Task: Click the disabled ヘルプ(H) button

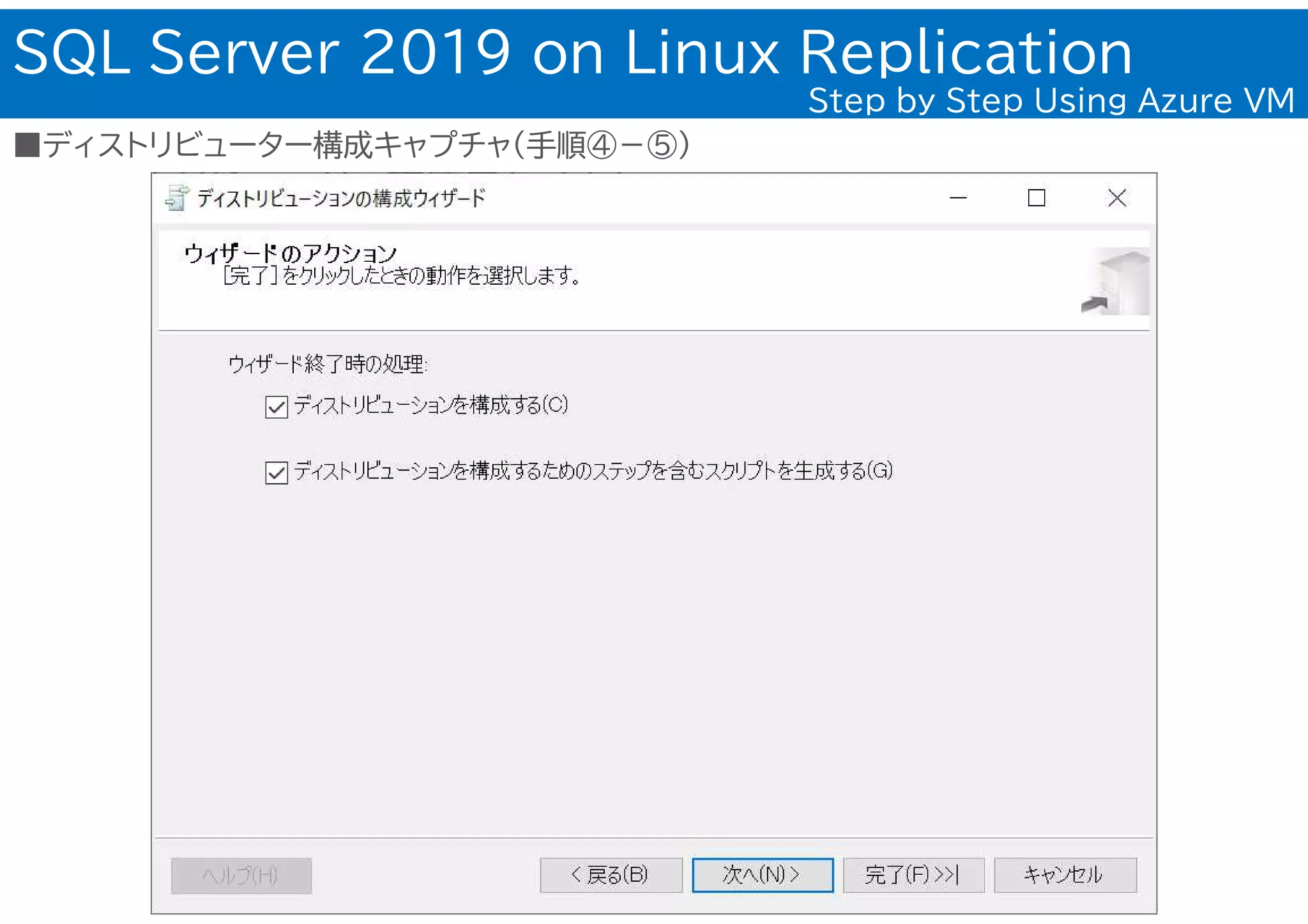Action: pos(241,875)
